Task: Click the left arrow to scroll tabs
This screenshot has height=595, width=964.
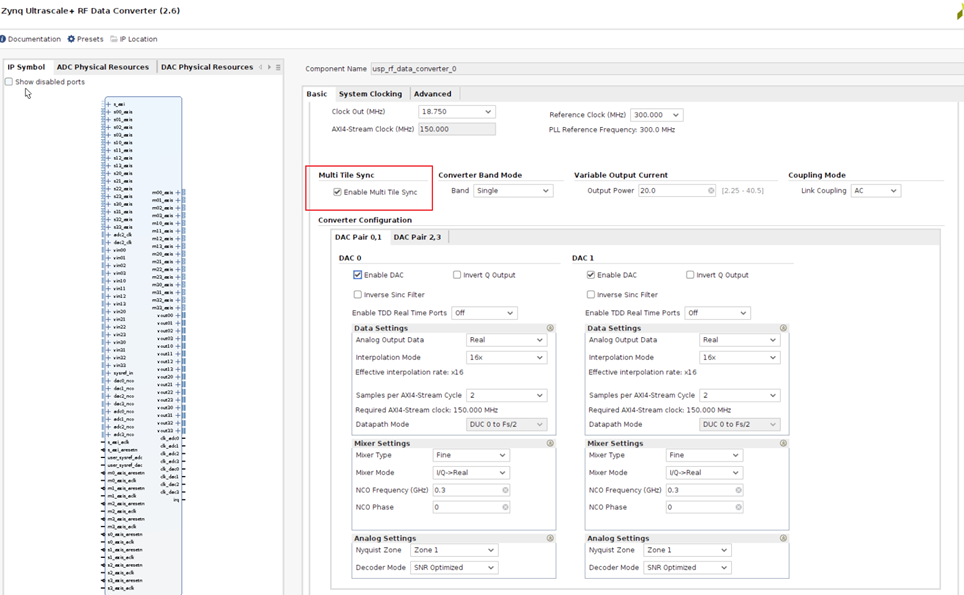Action: [261, 67]
